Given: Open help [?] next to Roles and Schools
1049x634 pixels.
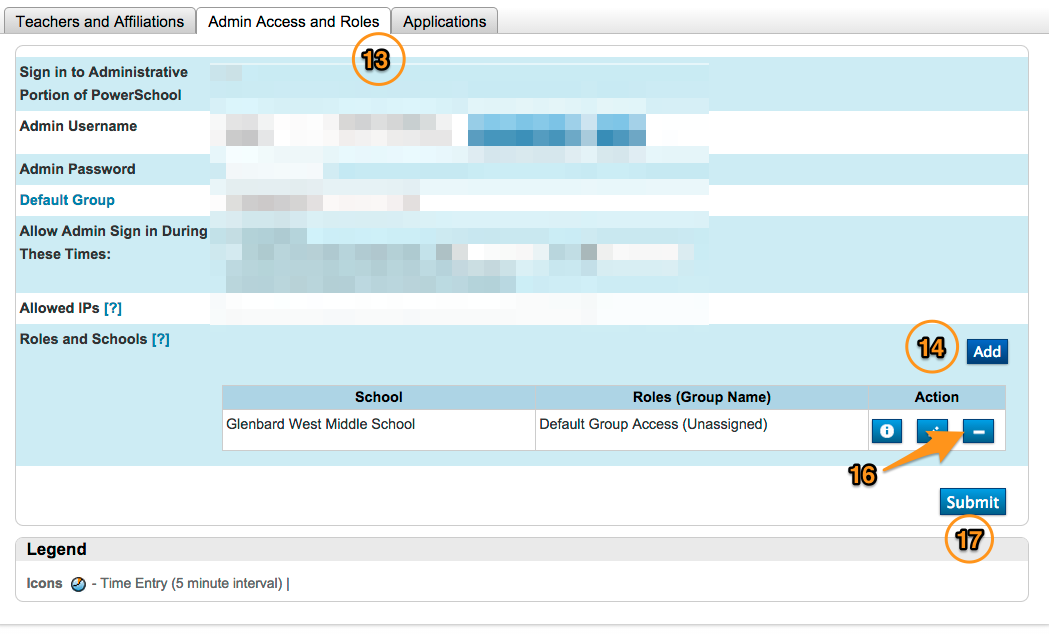Looking at the screenshot, I should coord(160,340).
